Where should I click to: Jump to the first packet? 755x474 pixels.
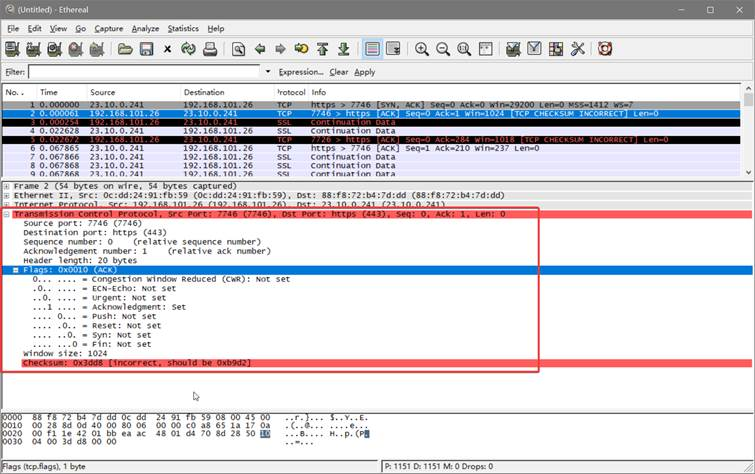point(323,49)
